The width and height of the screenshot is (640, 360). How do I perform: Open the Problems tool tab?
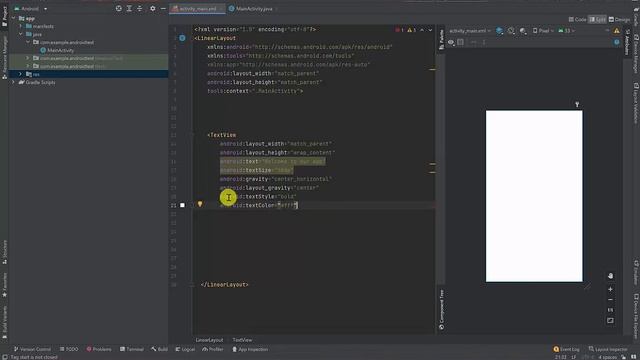pyautogui.click(x=99, y=349)
